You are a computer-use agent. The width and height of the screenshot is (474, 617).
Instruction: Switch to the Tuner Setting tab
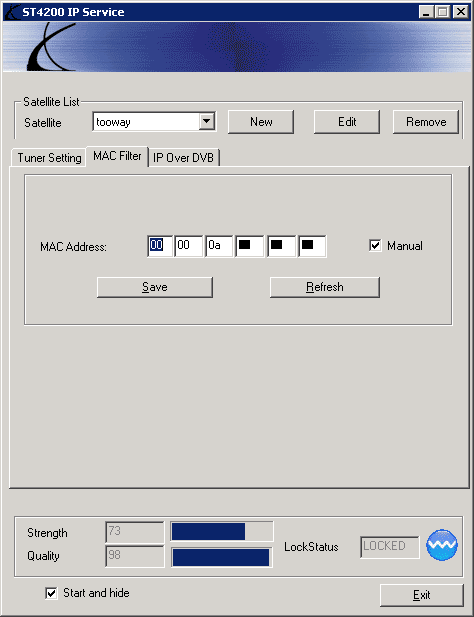pos(49,158)
